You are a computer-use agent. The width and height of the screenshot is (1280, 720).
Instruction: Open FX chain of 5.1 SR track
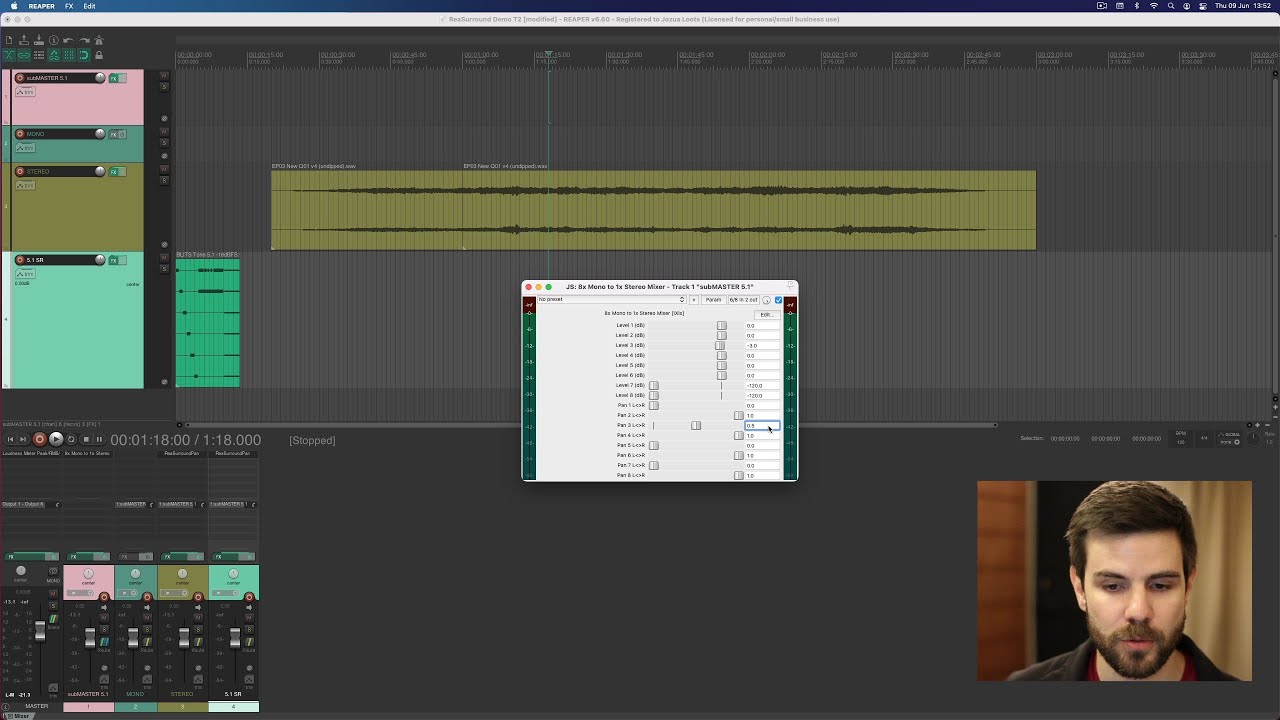113,260
